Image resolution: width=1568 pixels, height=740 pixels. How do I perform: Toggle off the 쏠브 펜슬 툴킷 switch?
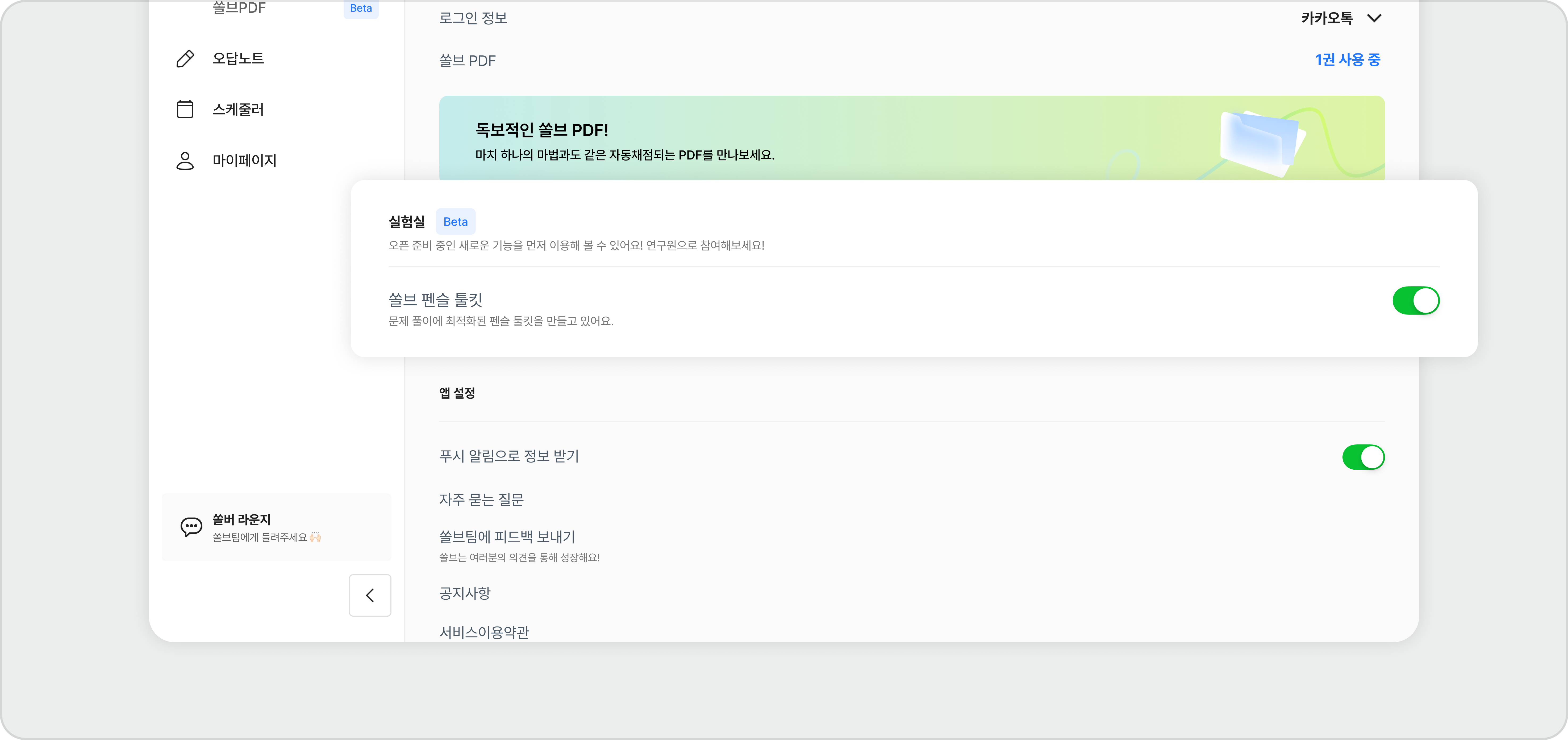pos(1416,301)
